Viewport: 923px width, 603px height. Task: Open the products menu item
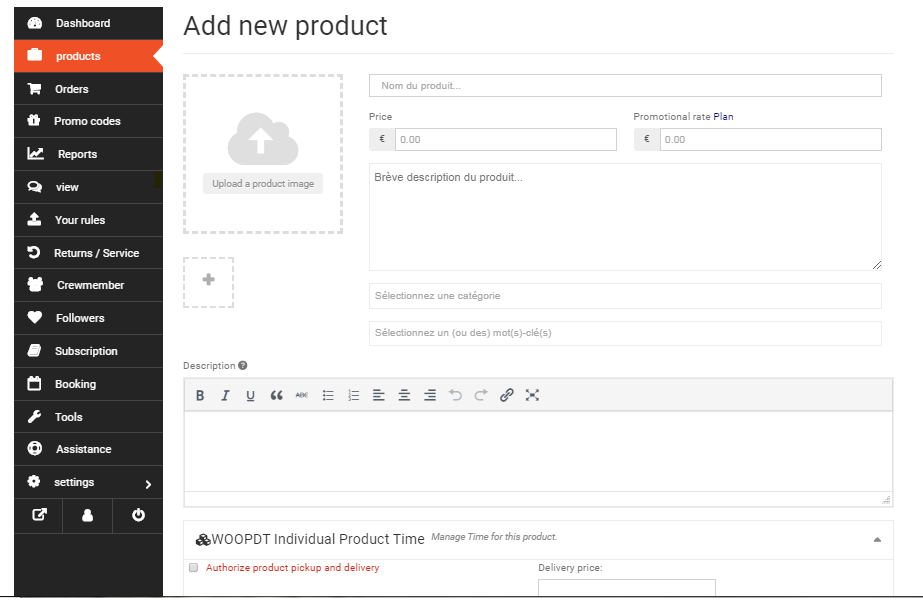[88, 56]
